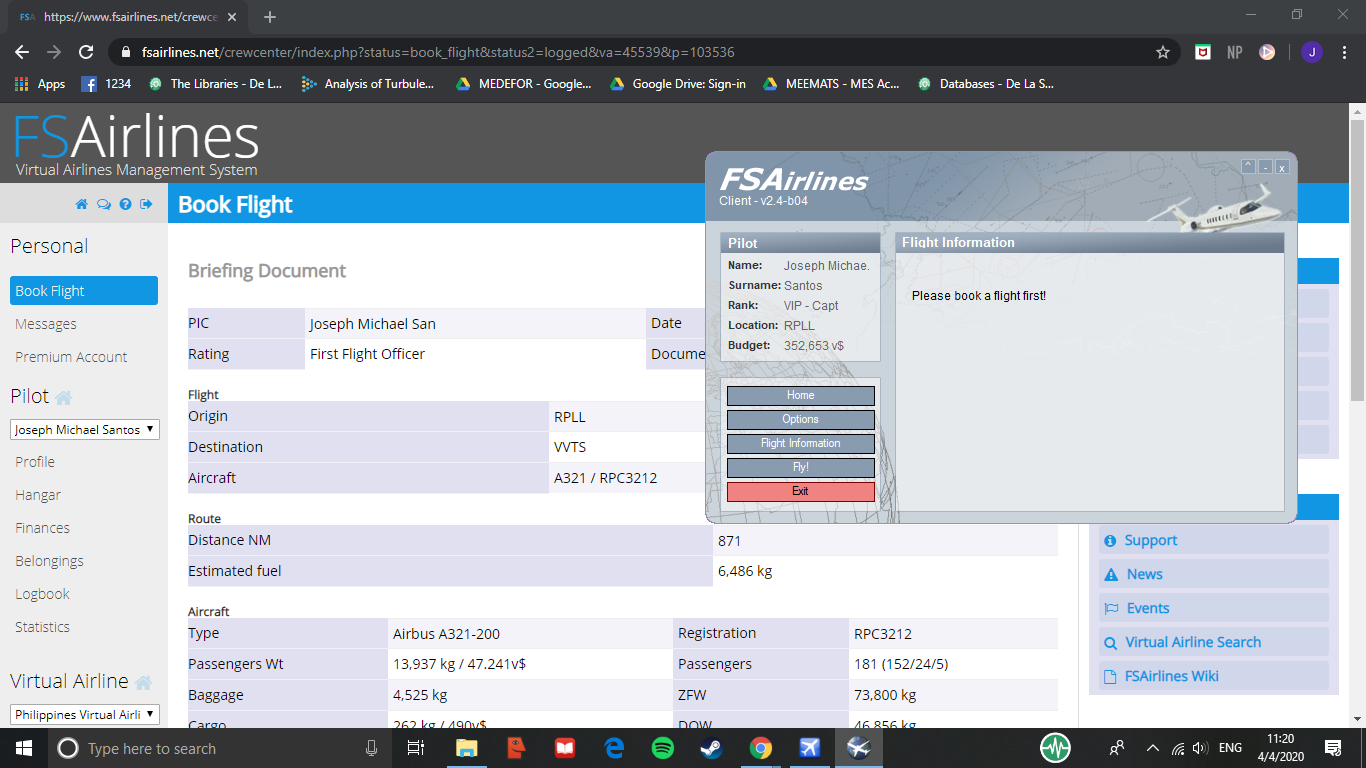Open the Chrome three-dot menu
1366x768 pixels.
pos(1344,52)
